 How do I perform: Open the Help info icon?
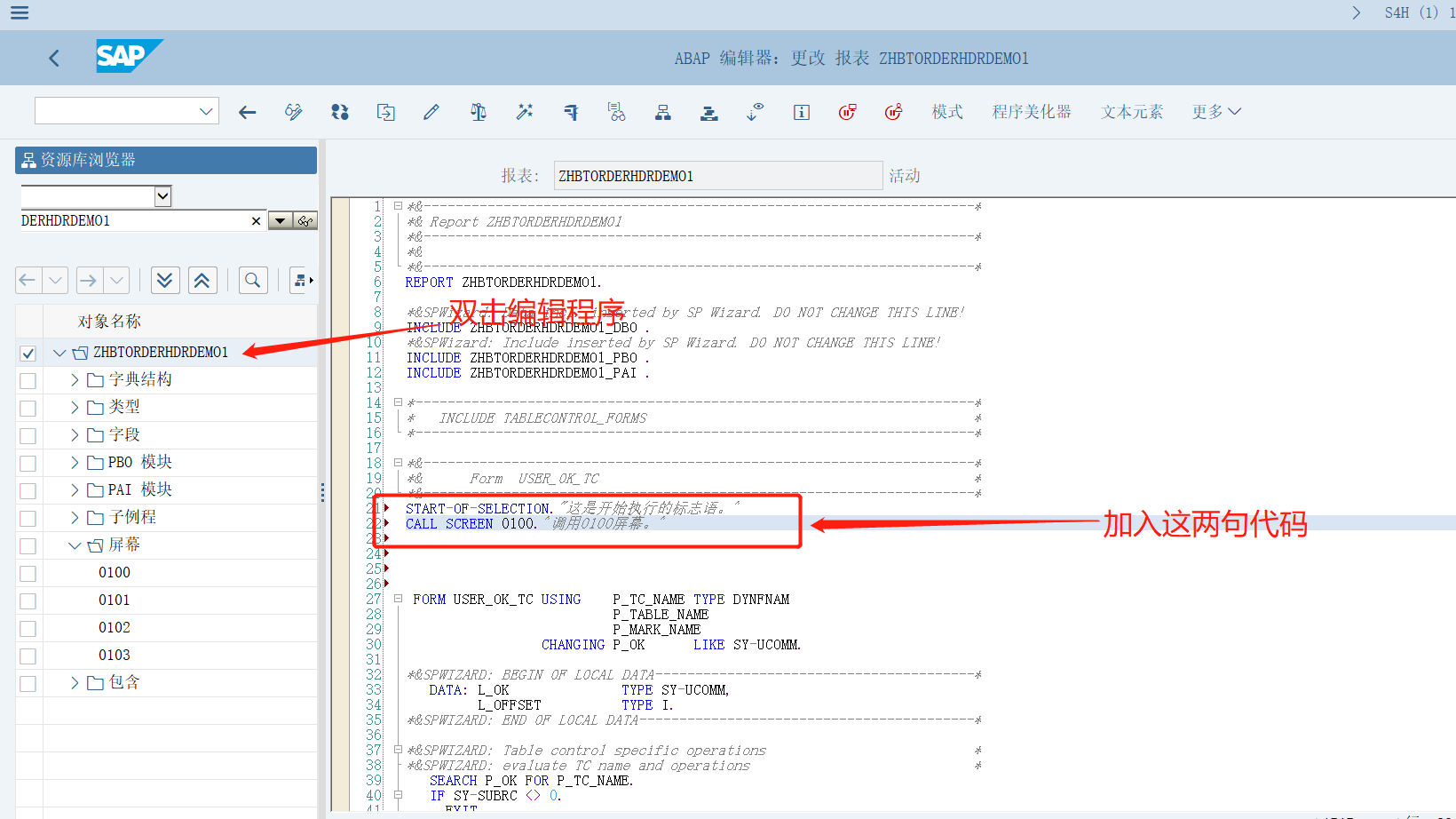tap(802, 112)
